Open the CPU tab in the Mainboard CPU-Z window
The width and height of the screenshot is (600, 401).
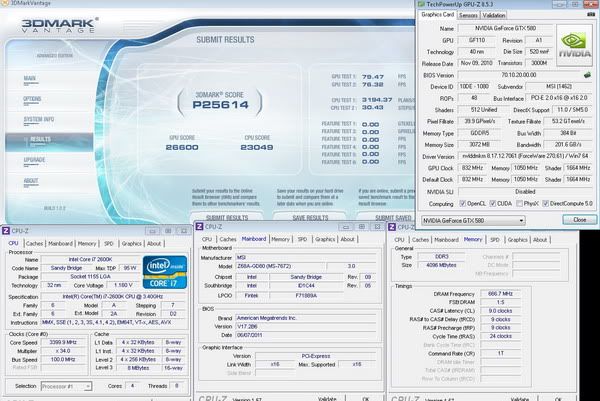pyautogui.click(x=207, y=239)
